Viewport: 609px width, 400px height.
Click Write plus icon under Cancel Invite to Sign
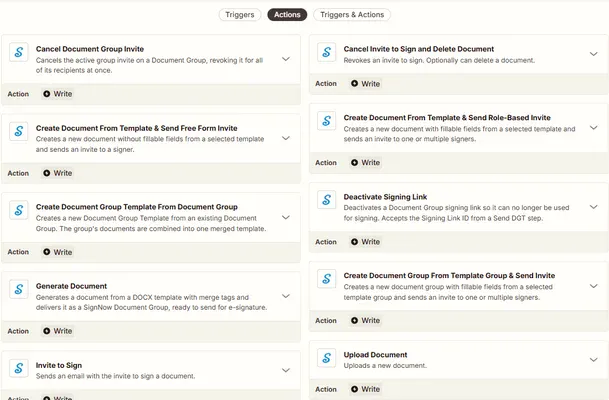354,83
